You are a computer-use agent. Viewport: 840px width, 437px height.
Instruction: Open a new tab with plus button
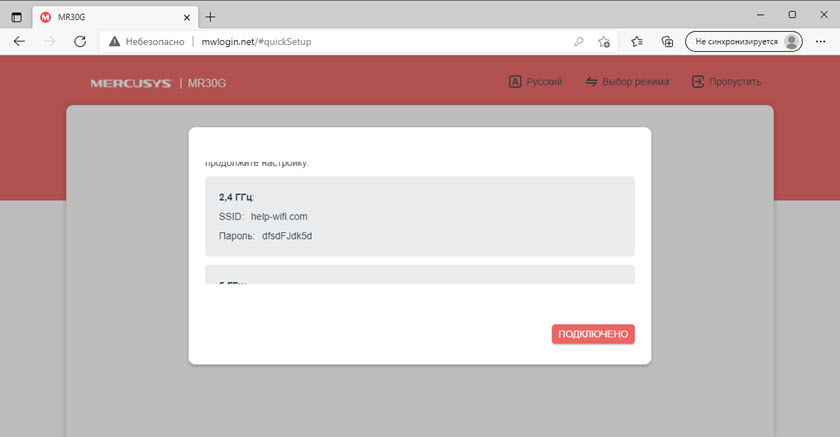[x=211, y=16]
